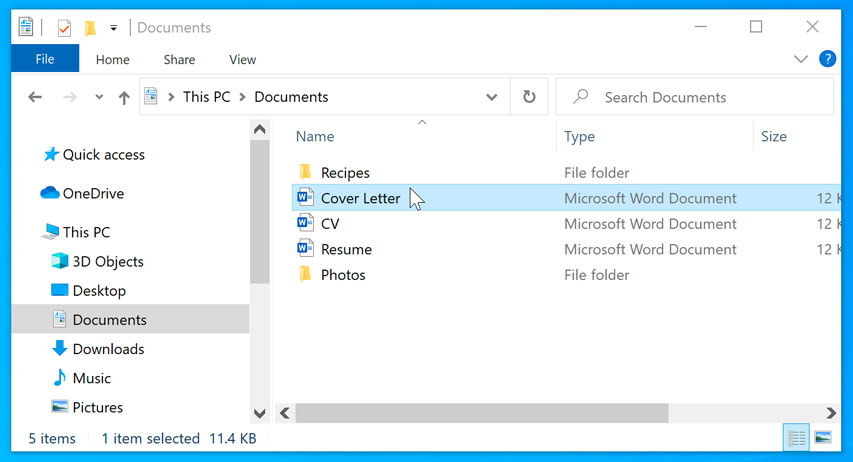Click Documents in the address path
The image size is (853, 462).
point(291,97)
